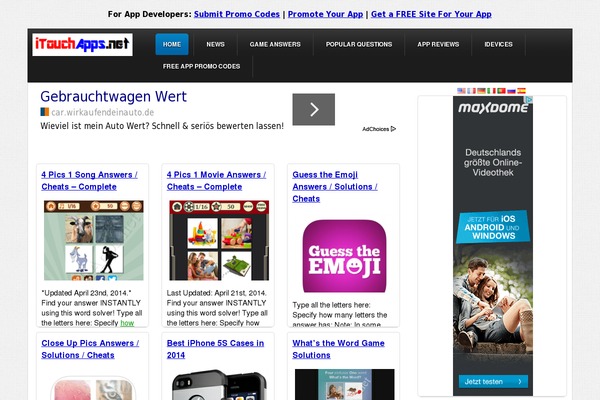This screenshot has width=600, height=400.
Task: Open the What's the Word game thumbnail
Action: pos(344,384)
